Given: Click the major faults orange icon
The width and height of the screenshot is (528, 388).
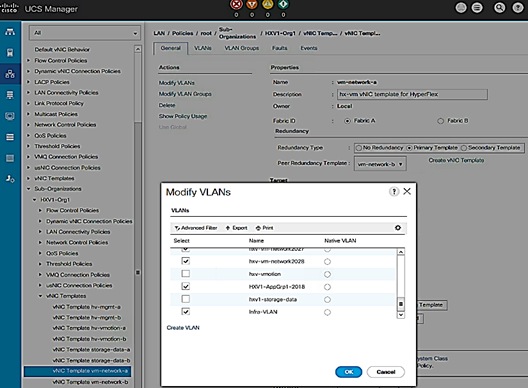Looking at the screenshot, I should (252, 5).
